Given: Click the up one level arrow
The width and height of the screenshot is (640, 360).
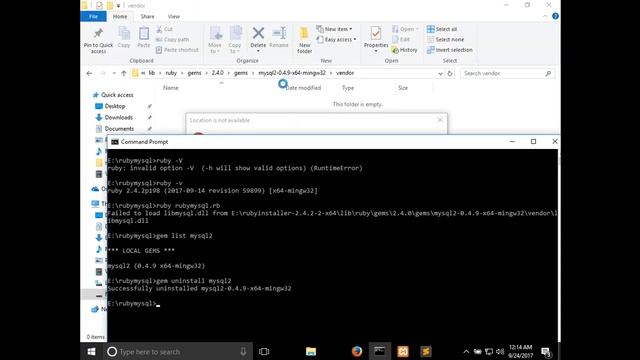Looking at the screenshot, I should pyautogui.click(x=124, y=73).
